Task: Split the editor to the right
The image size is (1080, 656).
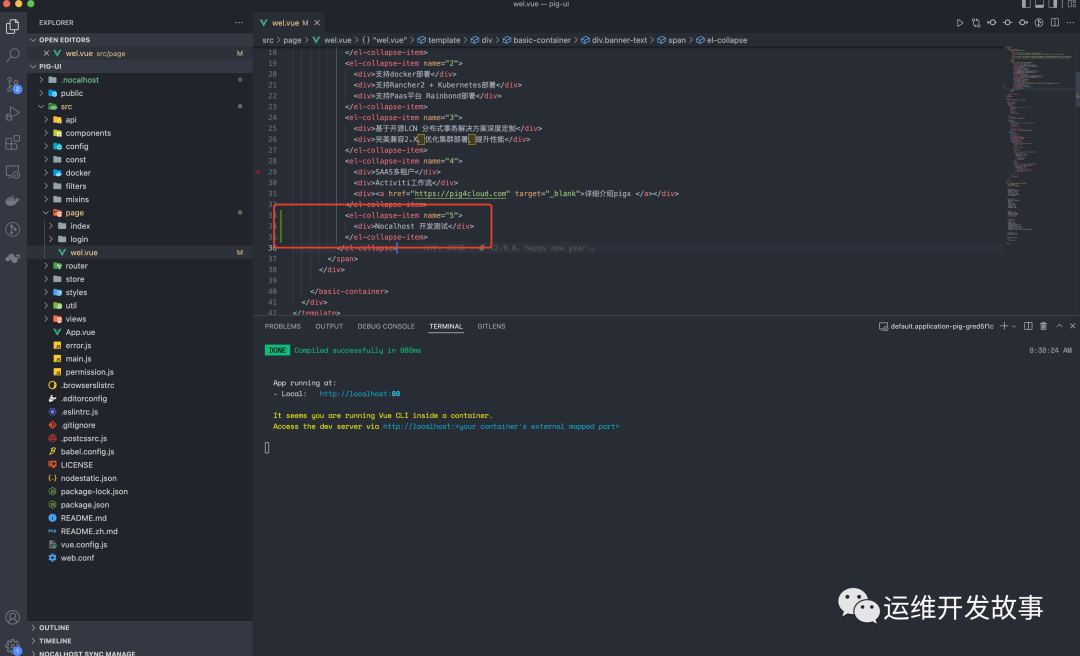Action: [1055, 23]
